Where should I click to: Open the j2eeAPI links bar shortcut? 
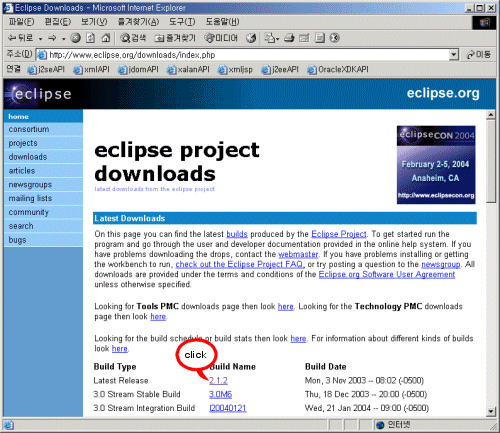point(280,69)
